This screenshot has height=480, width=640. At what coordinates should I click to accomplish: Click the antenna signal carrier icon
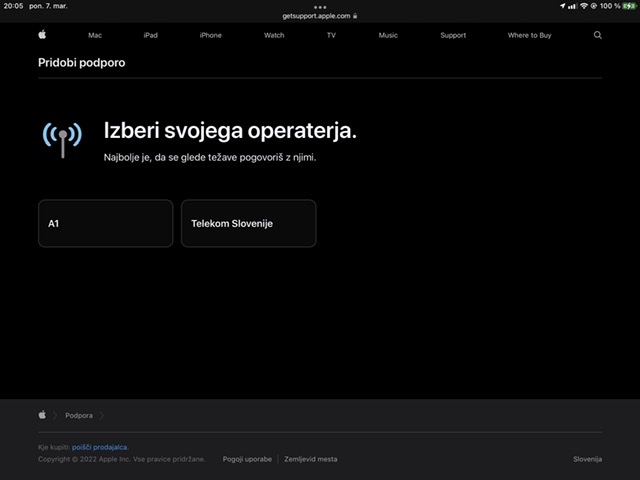pos(62,139)
